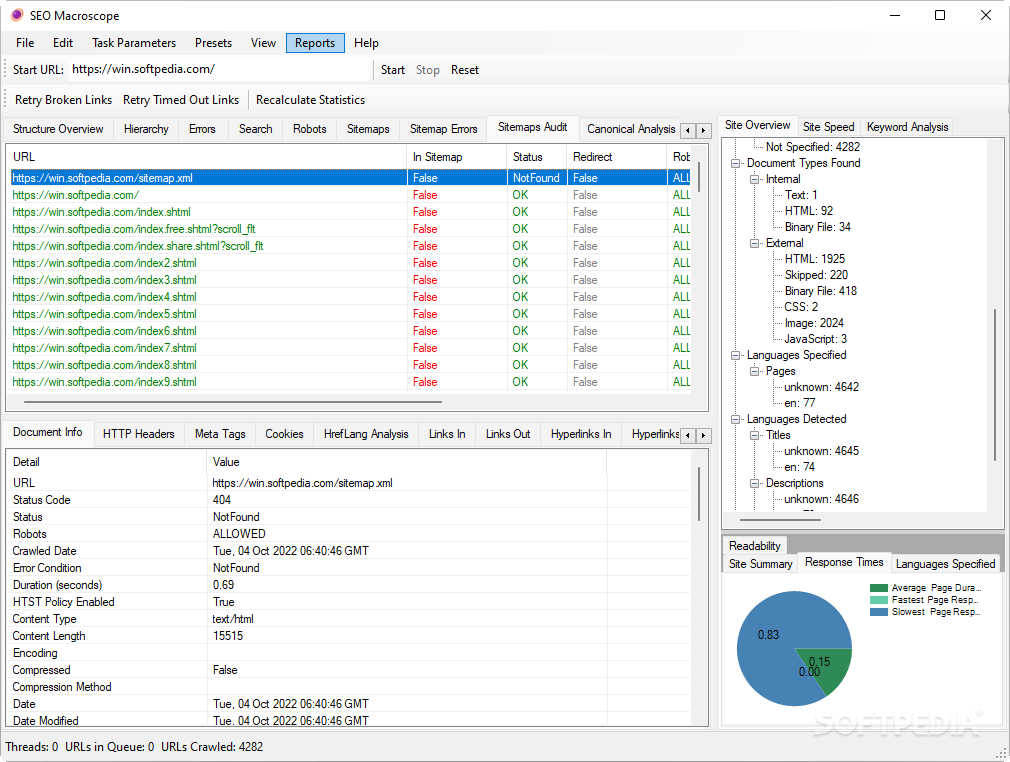This screenshot has width=1010, height=762.
Task: Switch to the Search tab
Action: click(x=256, y=129)
